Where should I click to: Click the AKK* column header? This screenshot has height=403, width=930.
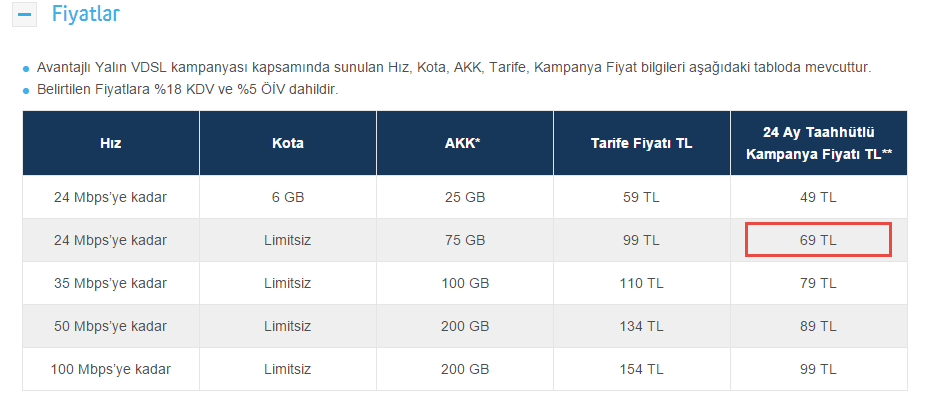pyautogui.click(x=463, y=143)
